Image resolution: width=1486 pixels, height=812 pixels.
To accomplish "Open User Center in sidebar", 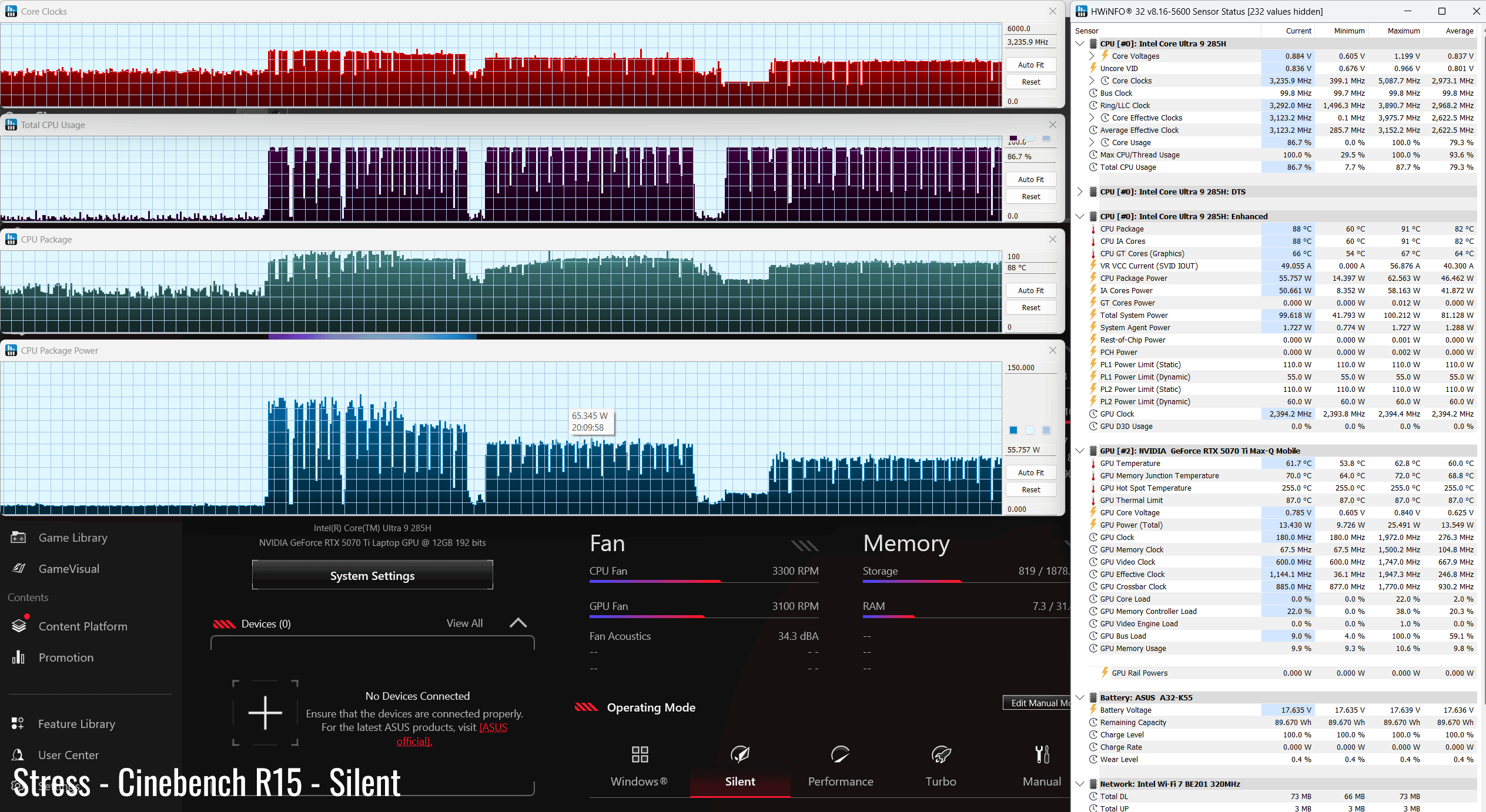I will (x=68, y=755).
